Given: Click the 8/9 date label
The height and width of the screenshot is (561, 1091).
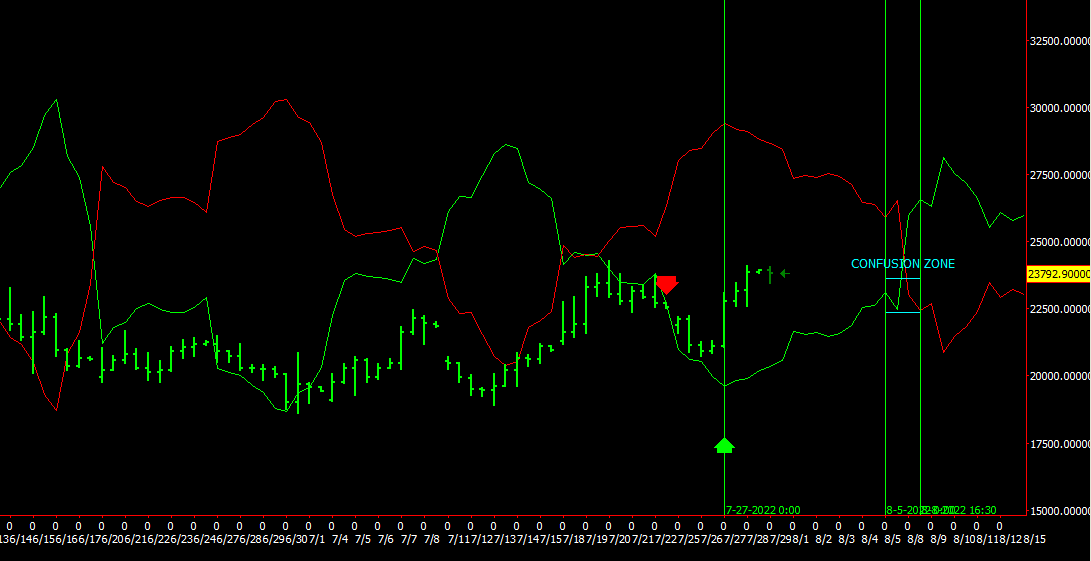Looking at the screenshot, I should click(938, 539).
